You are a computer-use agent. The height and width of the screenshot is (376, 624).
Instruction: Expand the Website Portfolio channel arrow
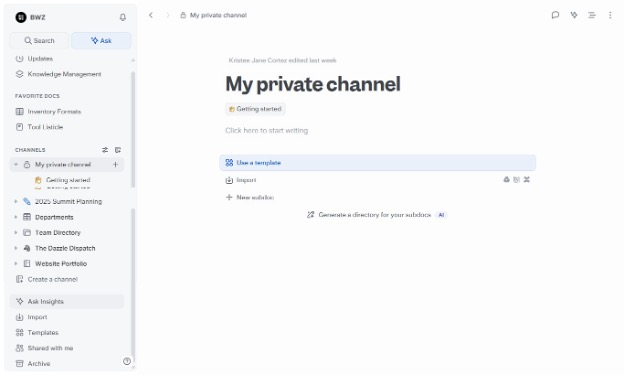[x=16, y=263]
